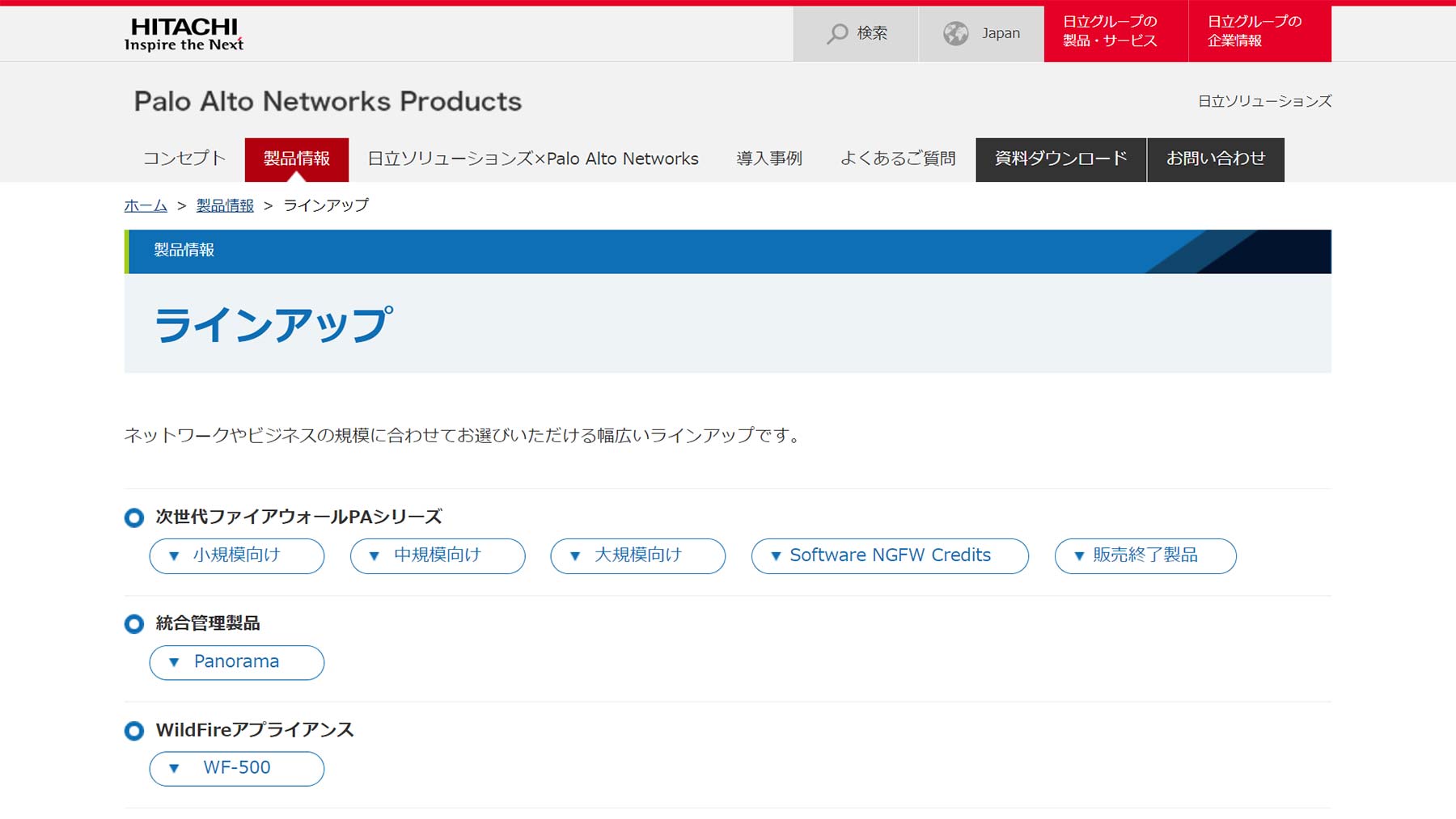This screenshot has height=819, width=1456.
Task: Click the Palo Alto Networks Products title
Action: point(328,101)
